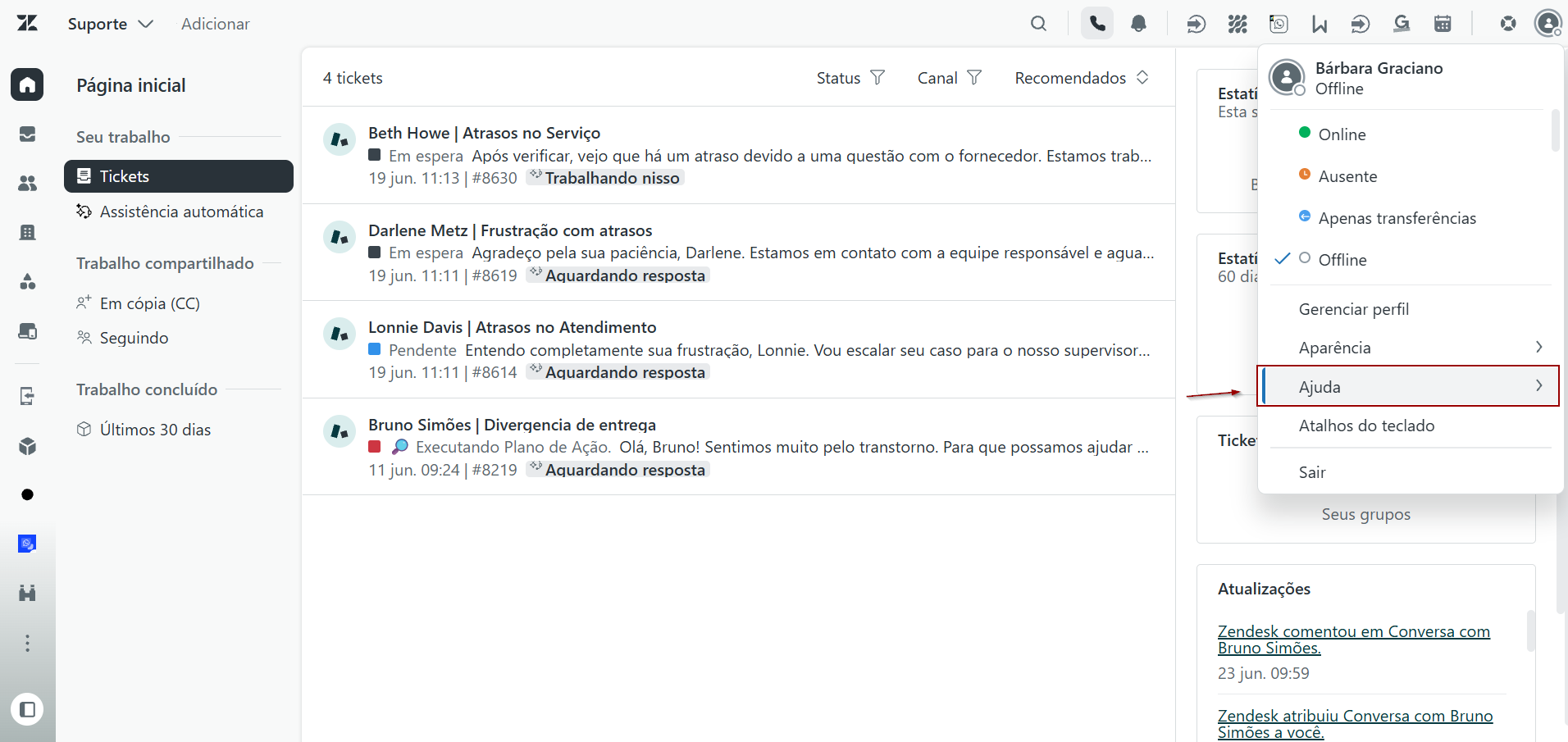Click Sair to log out
1568x742 pixels.
1312,472
